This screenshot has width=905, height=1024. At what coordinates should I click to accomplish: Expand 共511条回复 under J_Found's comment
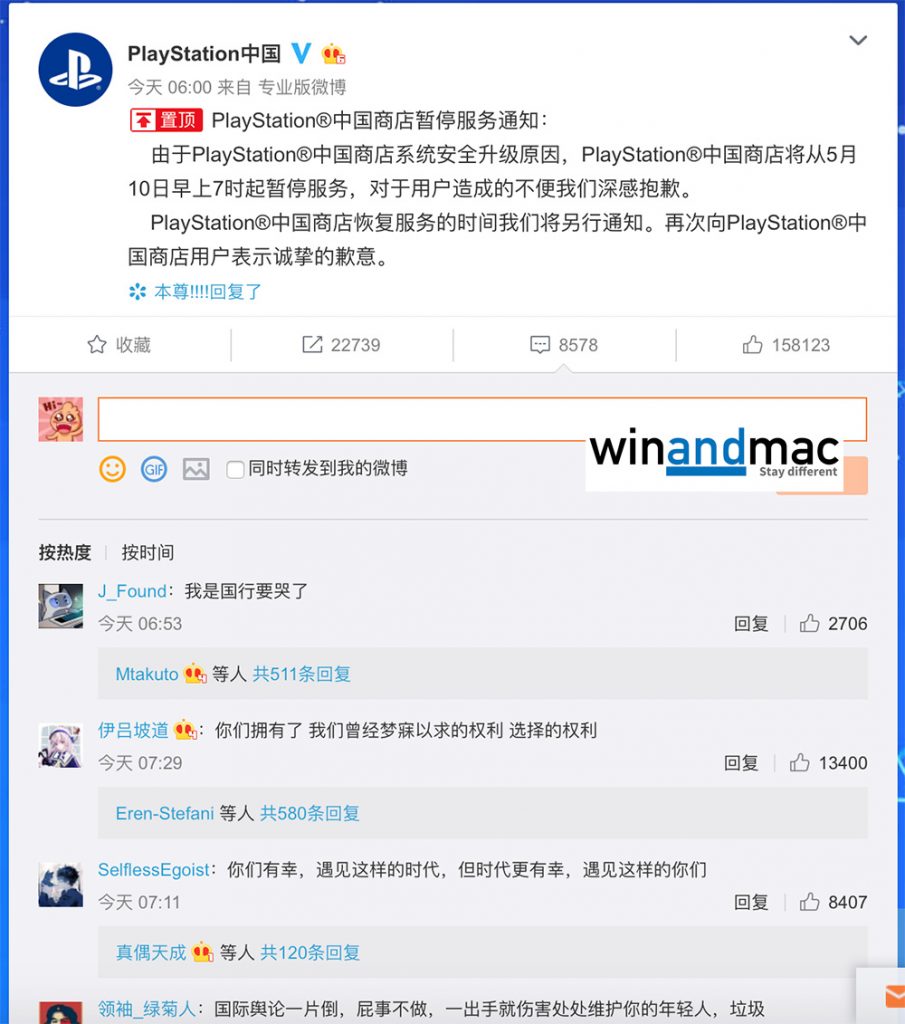[302, 674]
